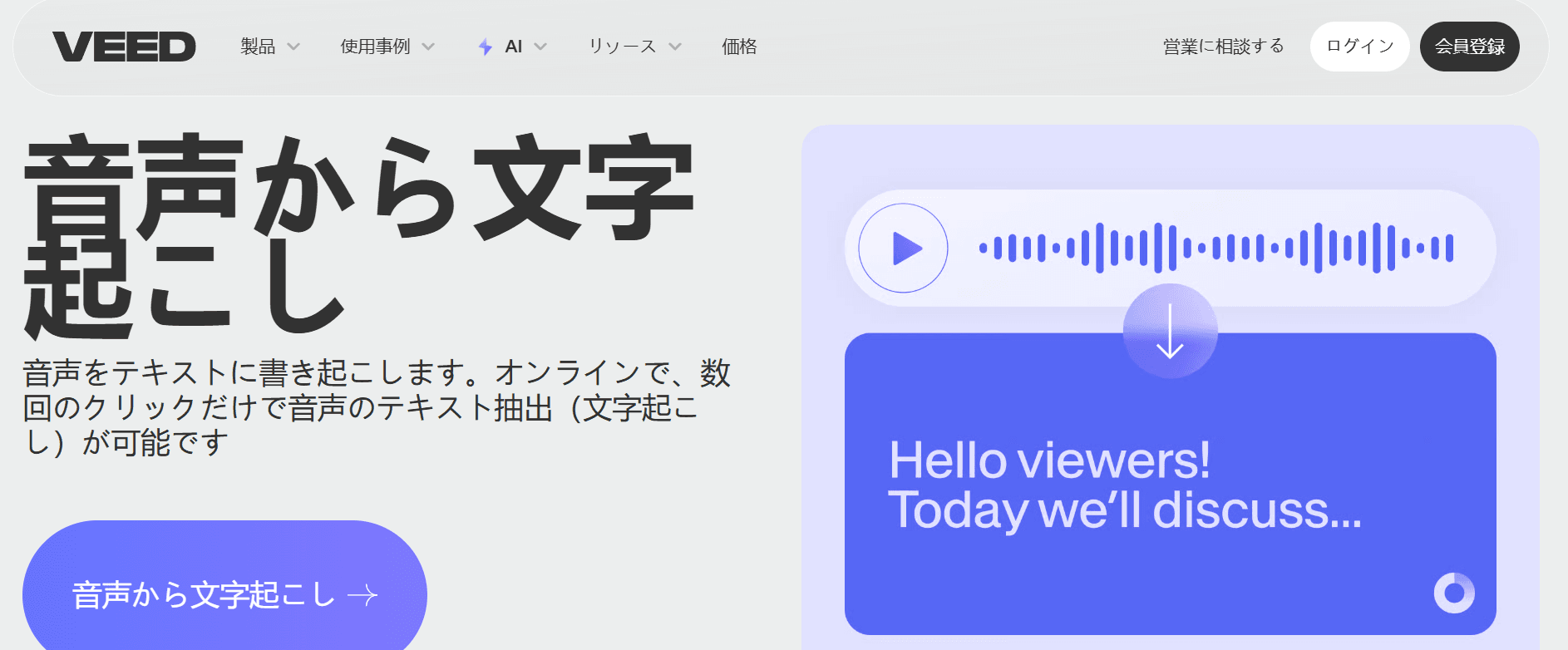
Task: Click the circular loading ring icon
Action: coord(1454,593)
